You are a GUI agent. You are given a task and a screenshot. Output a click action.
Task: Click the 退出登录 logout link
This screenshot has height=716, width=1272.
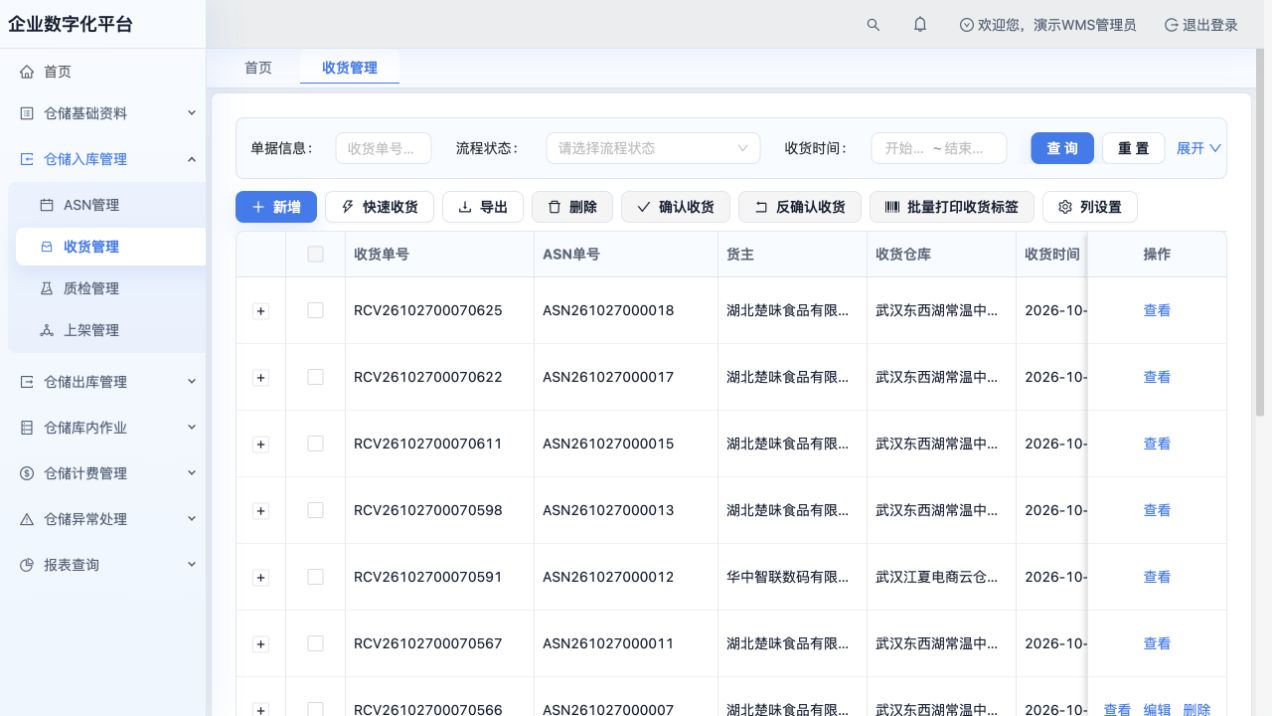1201,25
